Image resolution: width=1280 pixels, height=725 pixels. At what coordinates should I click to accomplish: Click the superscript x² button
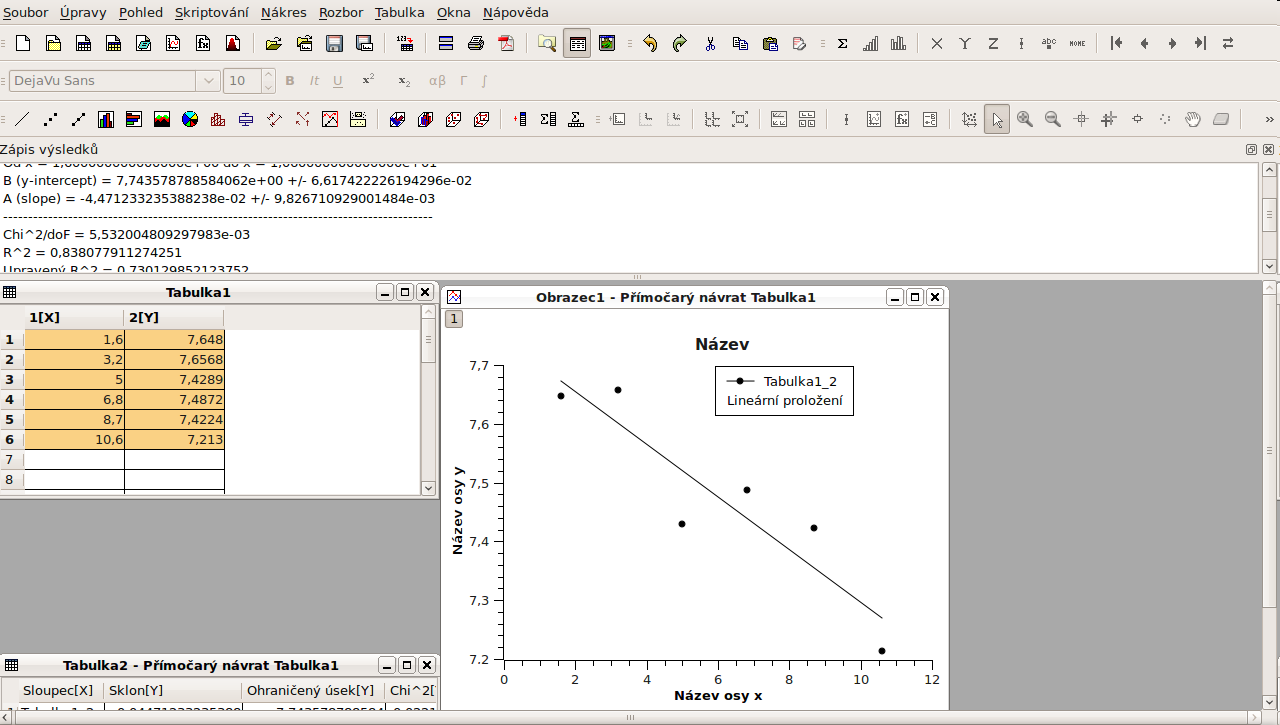click(368, 80)
